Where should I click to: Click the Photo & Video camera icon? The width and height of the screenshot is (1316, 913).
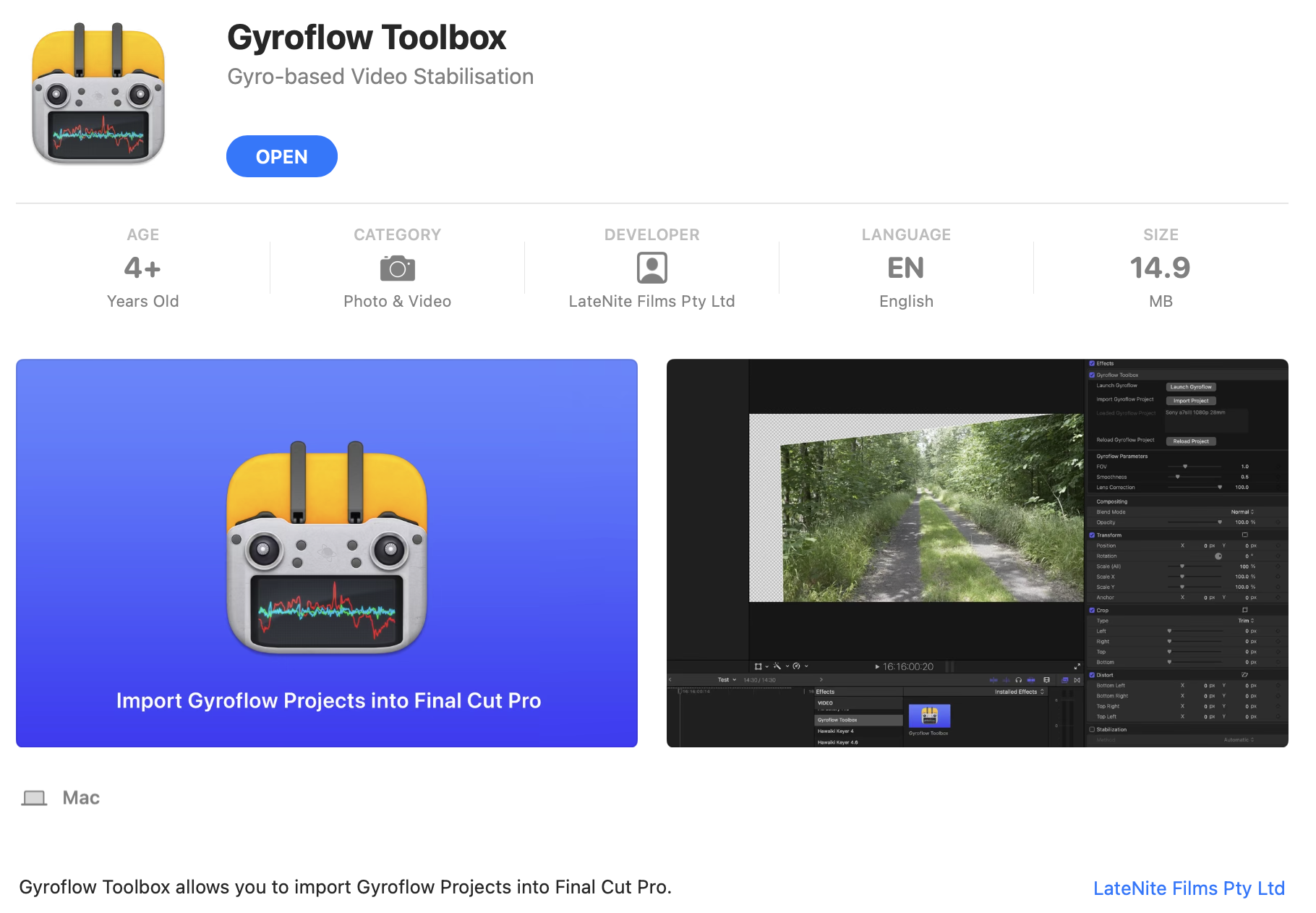point(398,268)
